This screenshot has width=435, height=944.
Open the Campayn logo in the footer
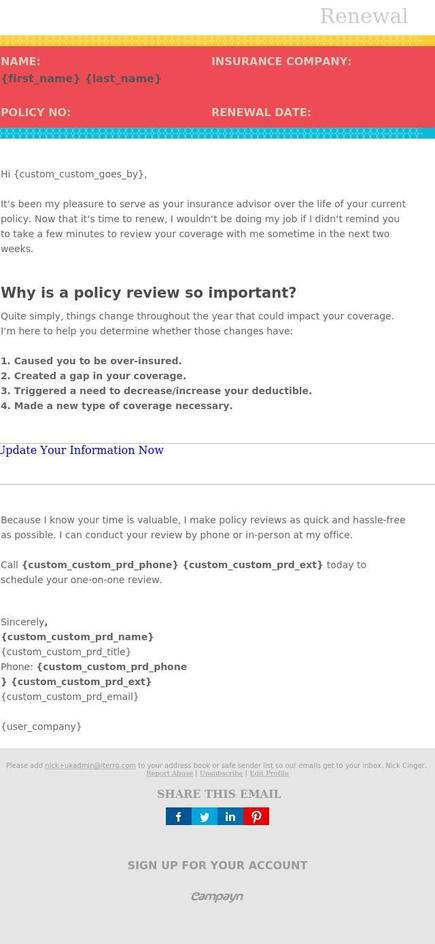click(x=217, y=896)
